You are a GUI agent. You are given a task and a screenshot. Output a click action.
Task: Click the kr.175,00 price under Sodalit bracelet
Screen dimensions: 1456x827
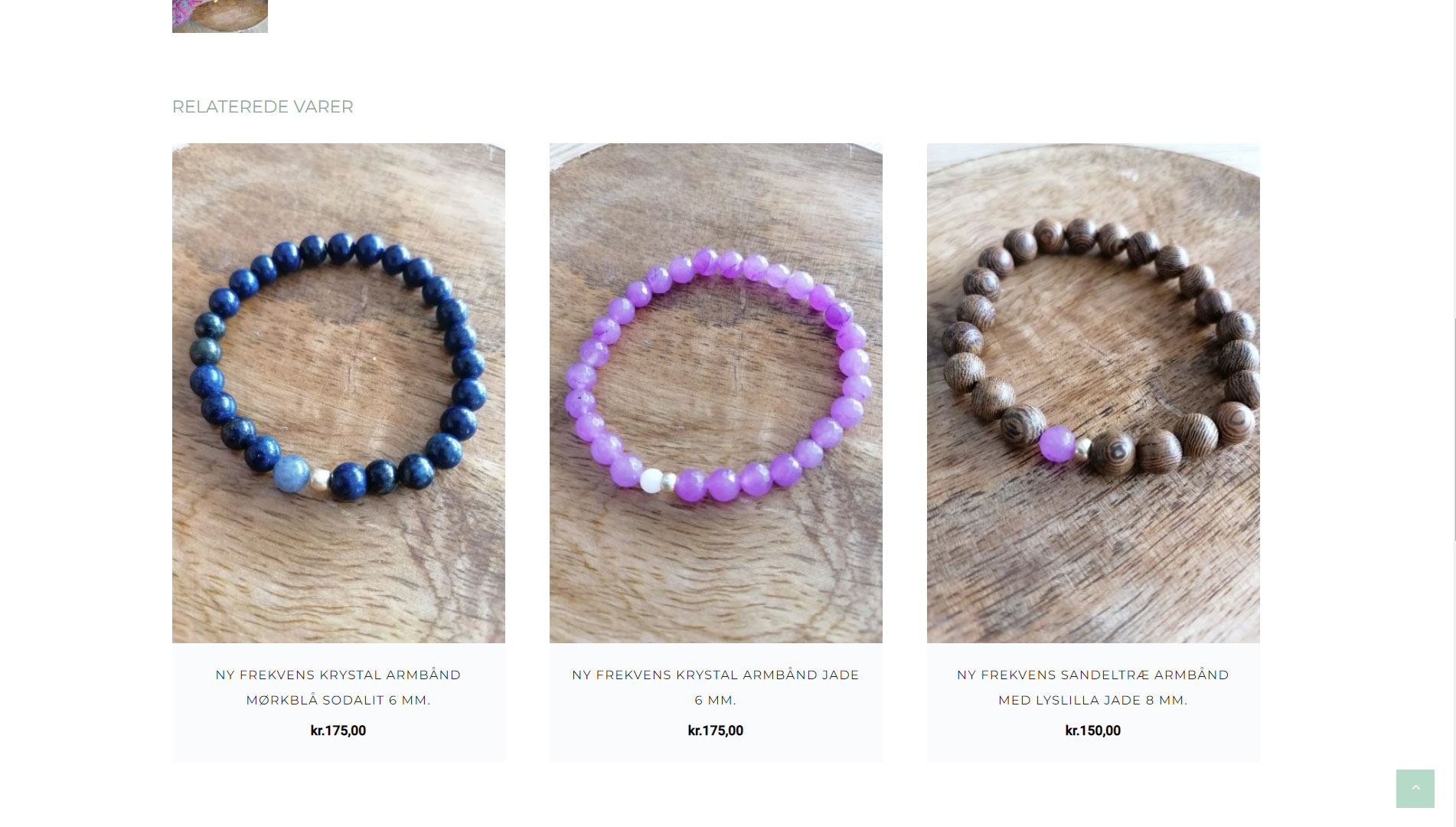click(x=338, y=731)
